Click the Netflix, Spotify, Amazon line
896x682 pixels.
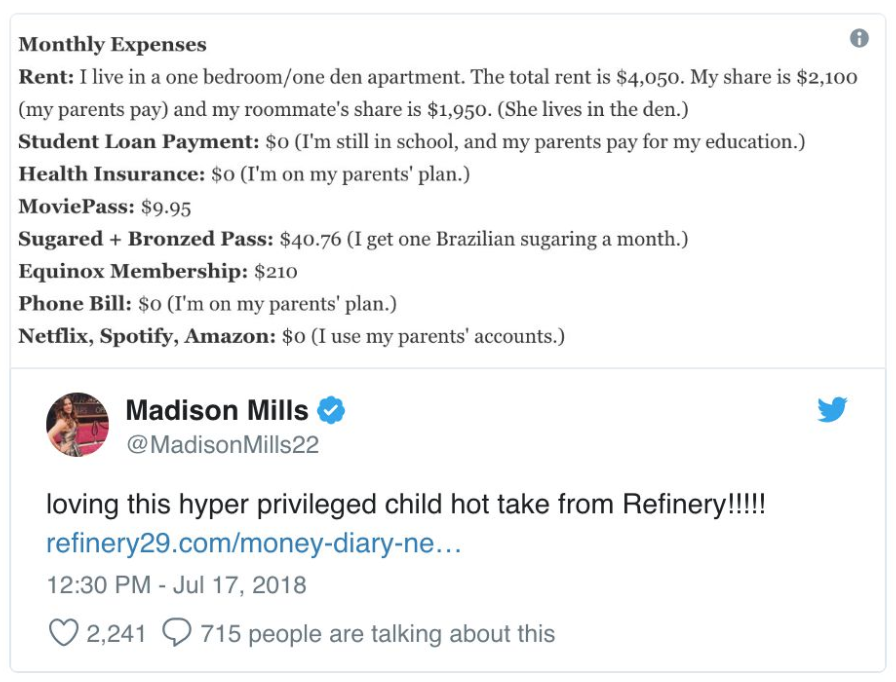(291, 336)
